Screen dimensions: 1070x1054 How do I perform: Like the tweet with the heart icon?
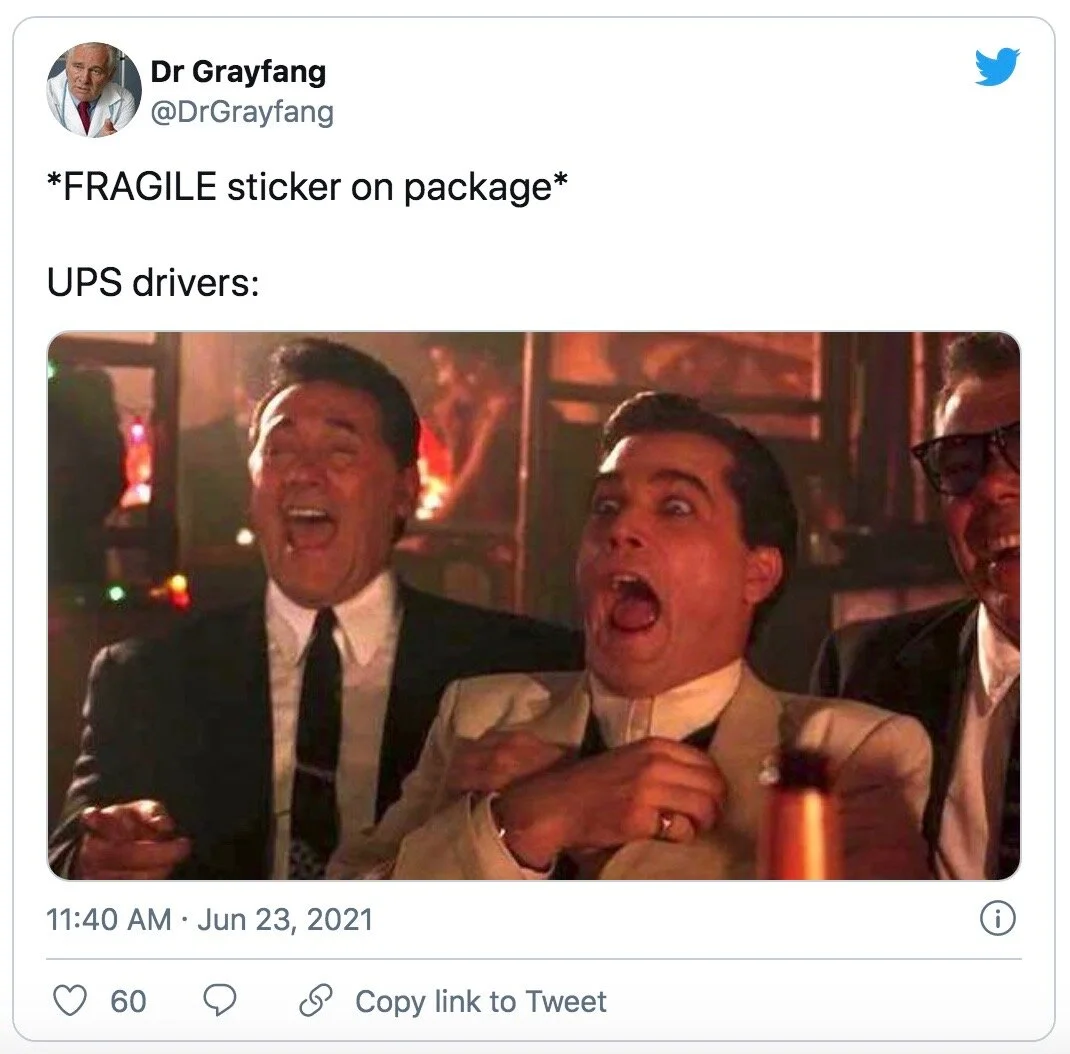(x=70, y=1000)
